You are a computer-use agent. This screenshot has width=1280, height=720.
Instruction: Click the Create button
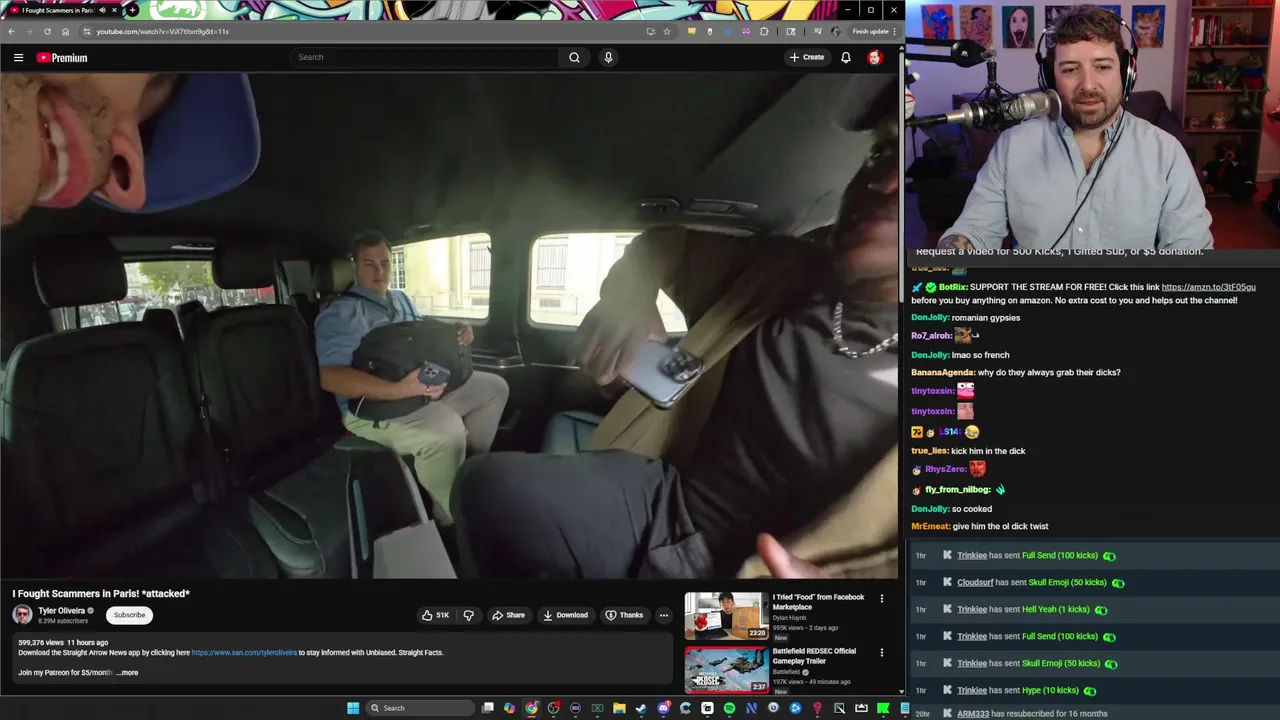pos(807,57)
